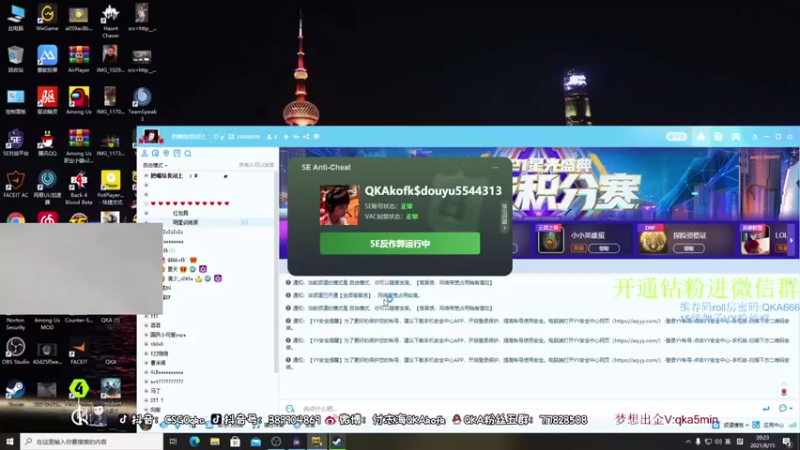Click the right banner arrow beside the LOL card

pos(792,240)
